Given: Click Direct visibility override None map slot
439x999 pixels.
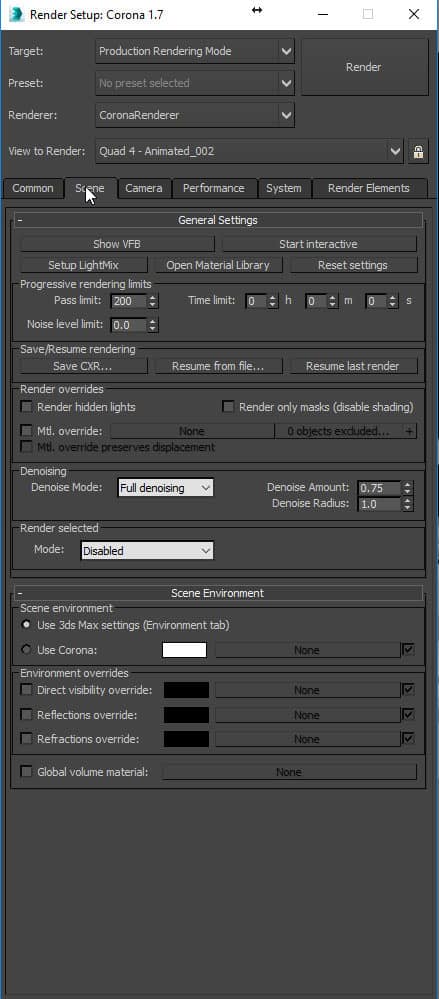Looking at the screenshot, I should [x=307, y=690].
